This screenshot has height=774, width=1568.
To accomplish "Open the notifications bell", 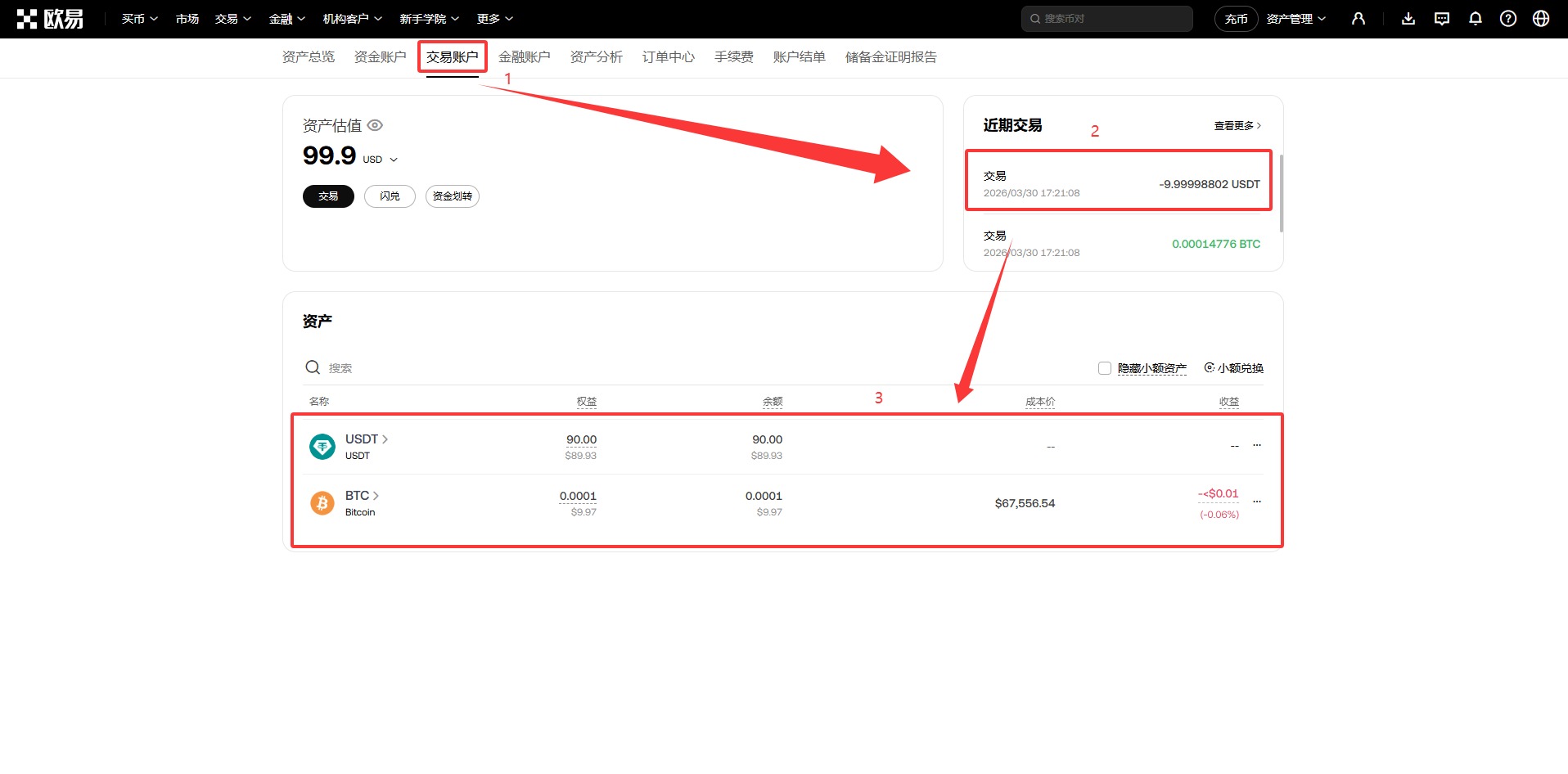I will tap(1476, 19).
